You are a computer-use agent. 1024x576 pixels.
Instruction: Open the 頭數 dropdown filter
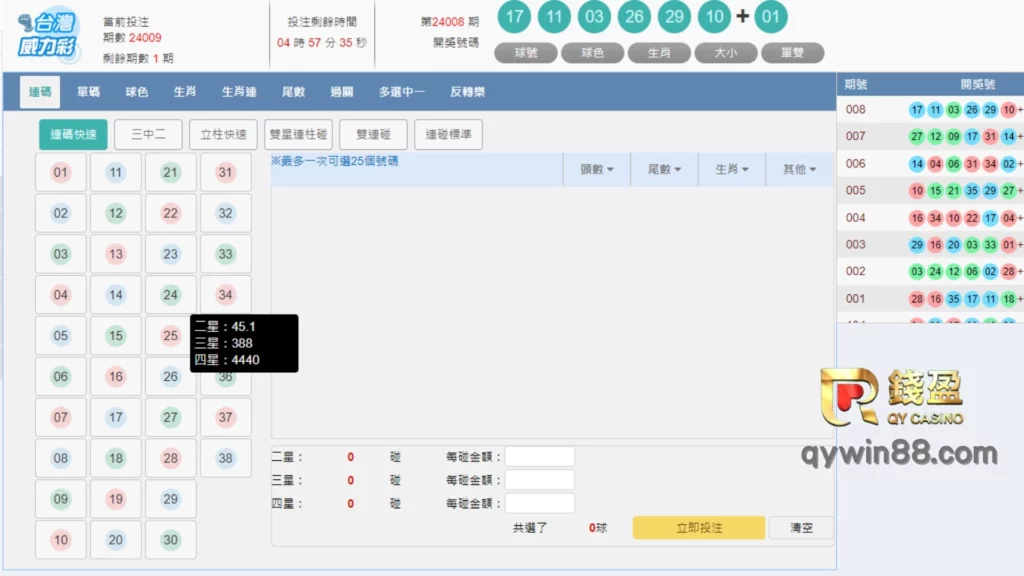(597, 170)
